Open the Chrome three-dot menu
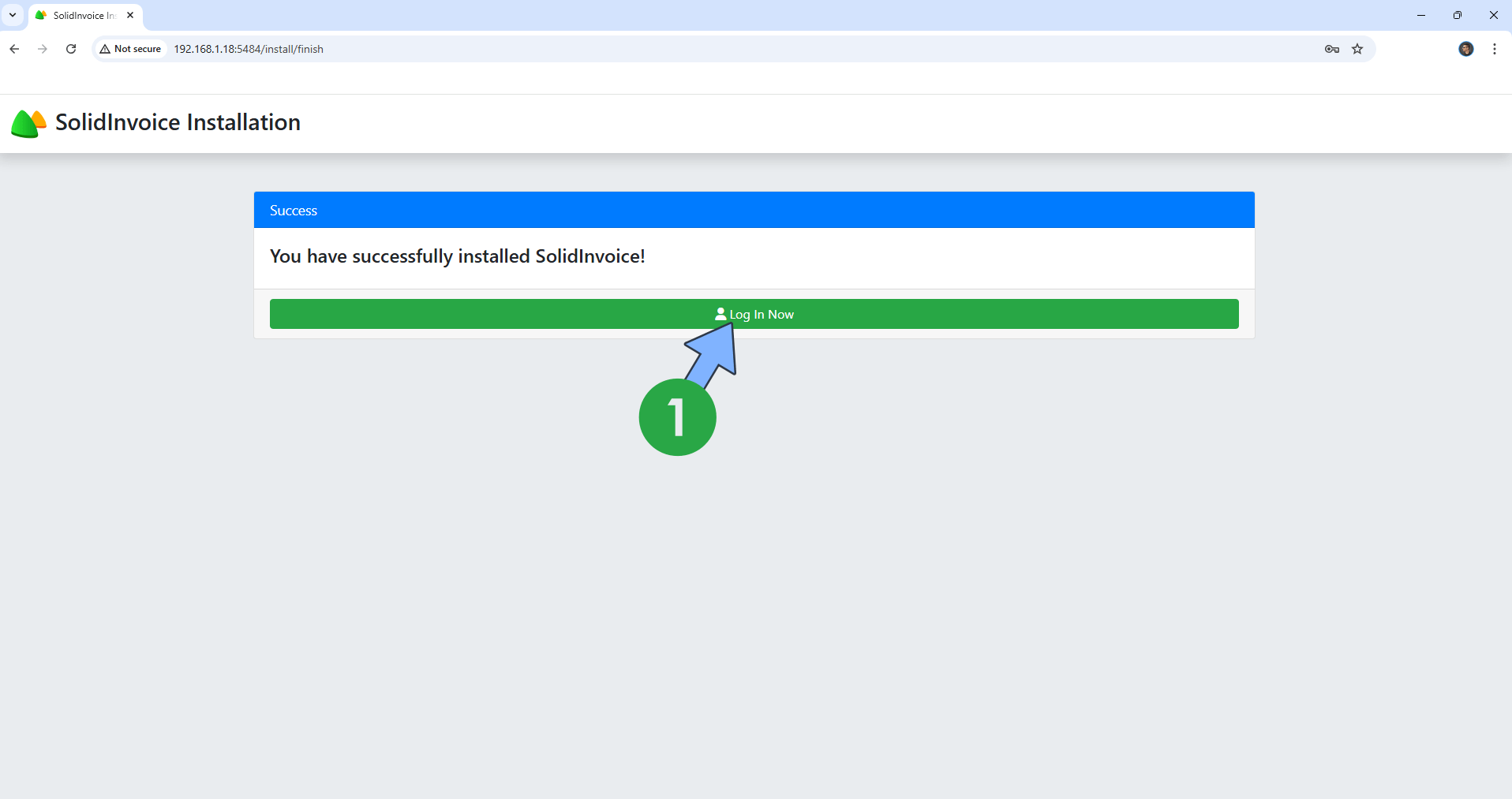The width and height of the screenshot is (1512, 799). (1495, 49)
